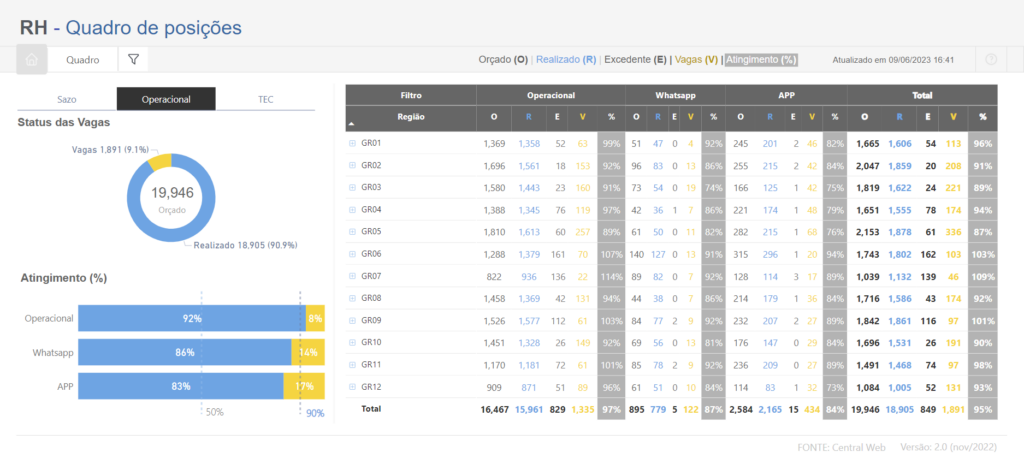
Task: Click the Operacional 8% yellow bar
Action: [x=315, y=318]
